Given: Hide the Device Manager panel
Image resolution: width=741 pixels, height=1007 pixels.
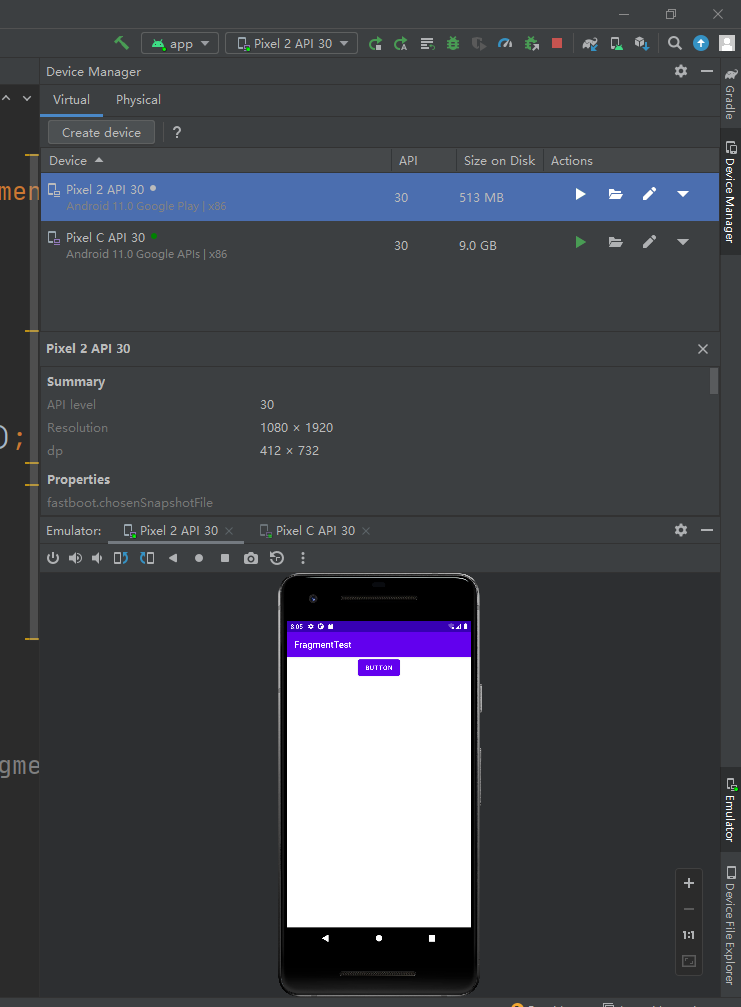Looking at the screenshot, I should coord(707,71).
